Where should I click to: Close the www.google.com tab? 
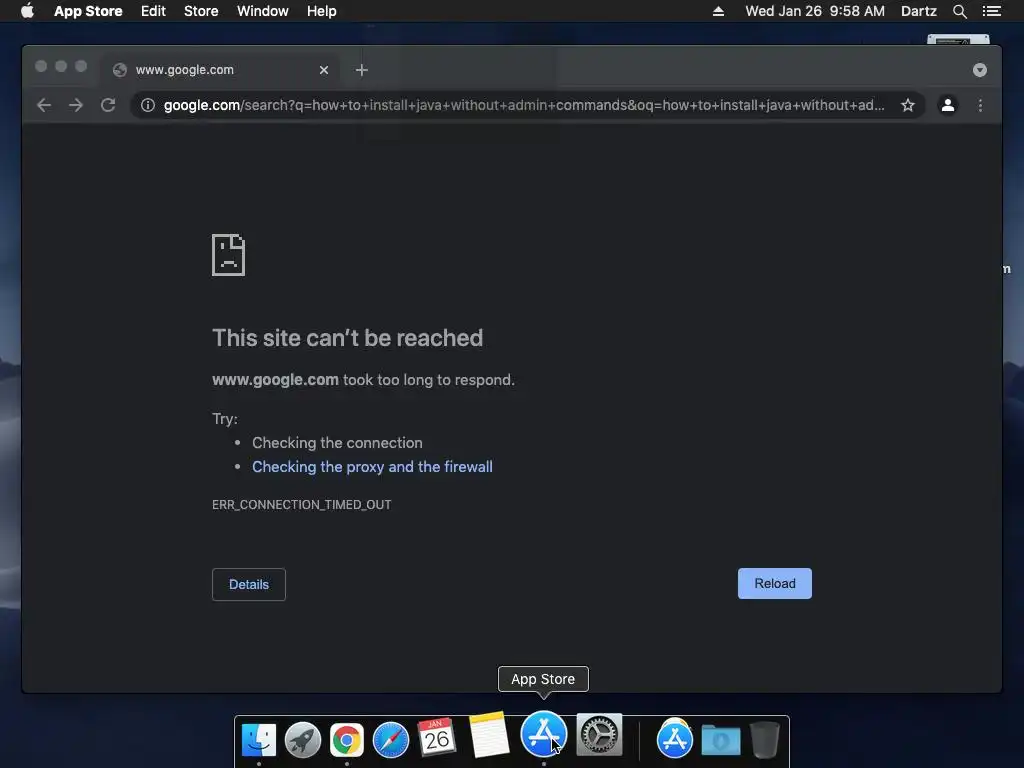323,70
